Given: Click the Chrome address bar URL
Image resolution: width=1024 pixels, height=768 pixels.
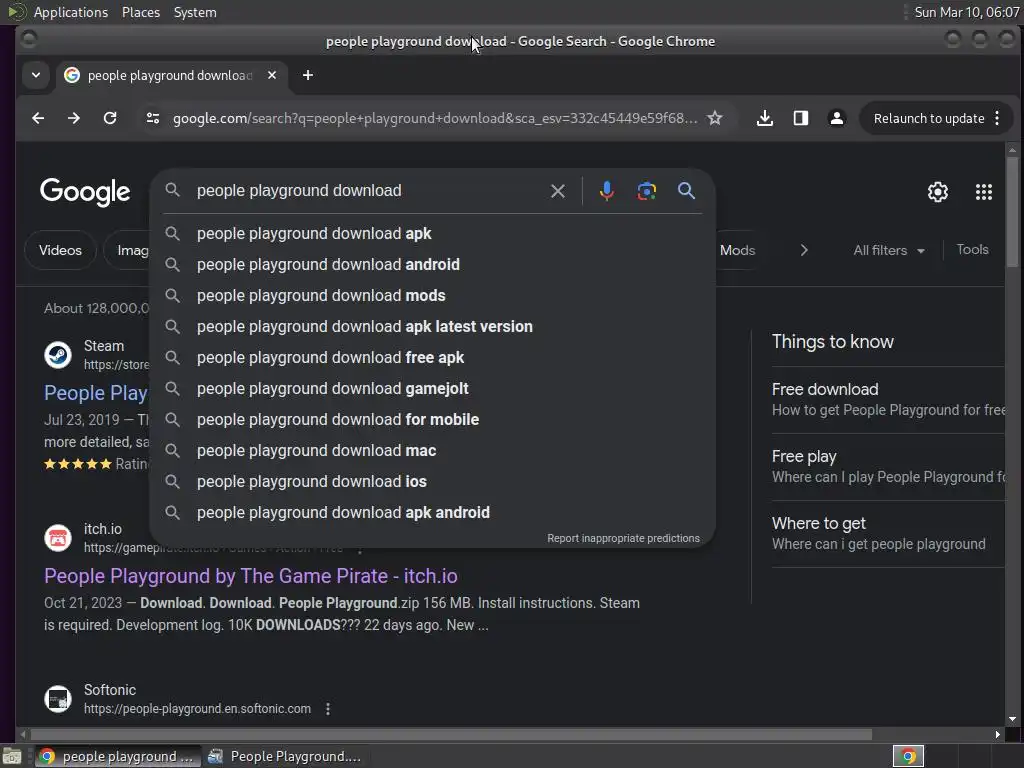Looking at the screenshot, I should coord(434,118).
